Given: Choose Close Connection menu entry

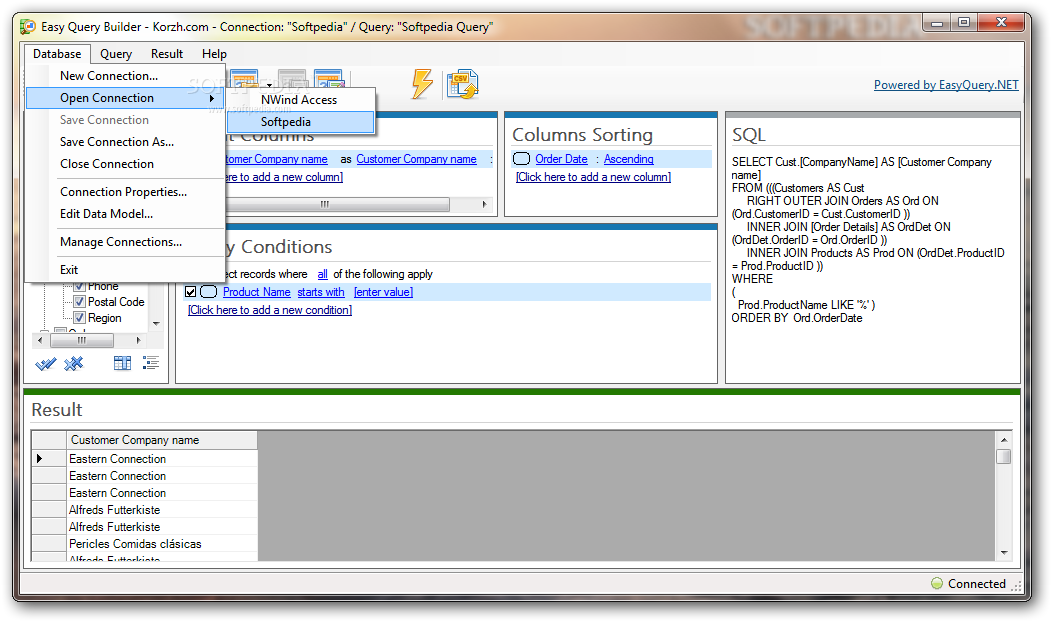Looking at the screenshot, I should (x=125, y=164).
